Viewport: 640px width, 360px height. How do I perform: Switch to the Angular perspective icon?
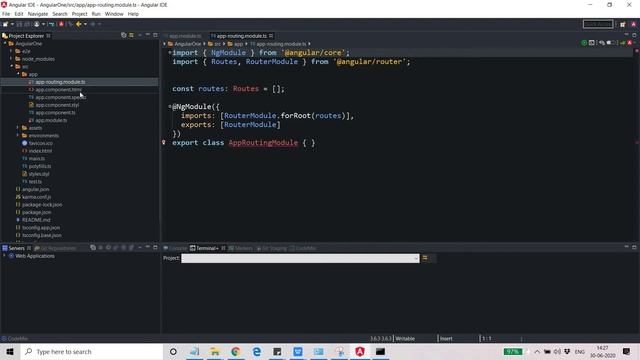coord(633,24)
